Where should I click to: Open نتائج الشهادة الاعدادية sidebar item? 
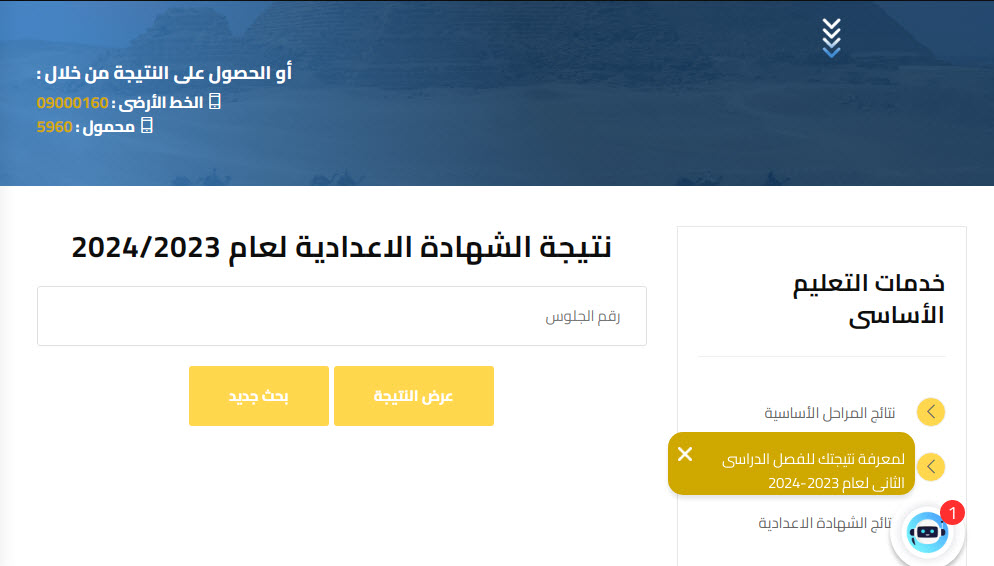pyautogui.click(x=825, y=523)
